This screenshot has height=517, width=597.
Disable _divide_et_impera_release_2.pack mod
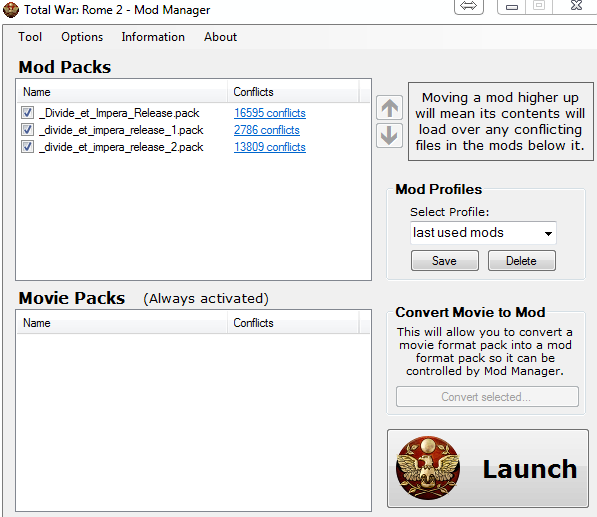coord(27,147)
